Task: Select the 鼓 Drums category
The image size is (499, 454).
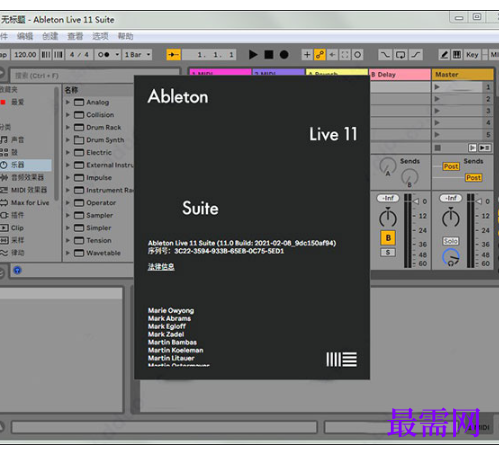Action: (14, 152)
